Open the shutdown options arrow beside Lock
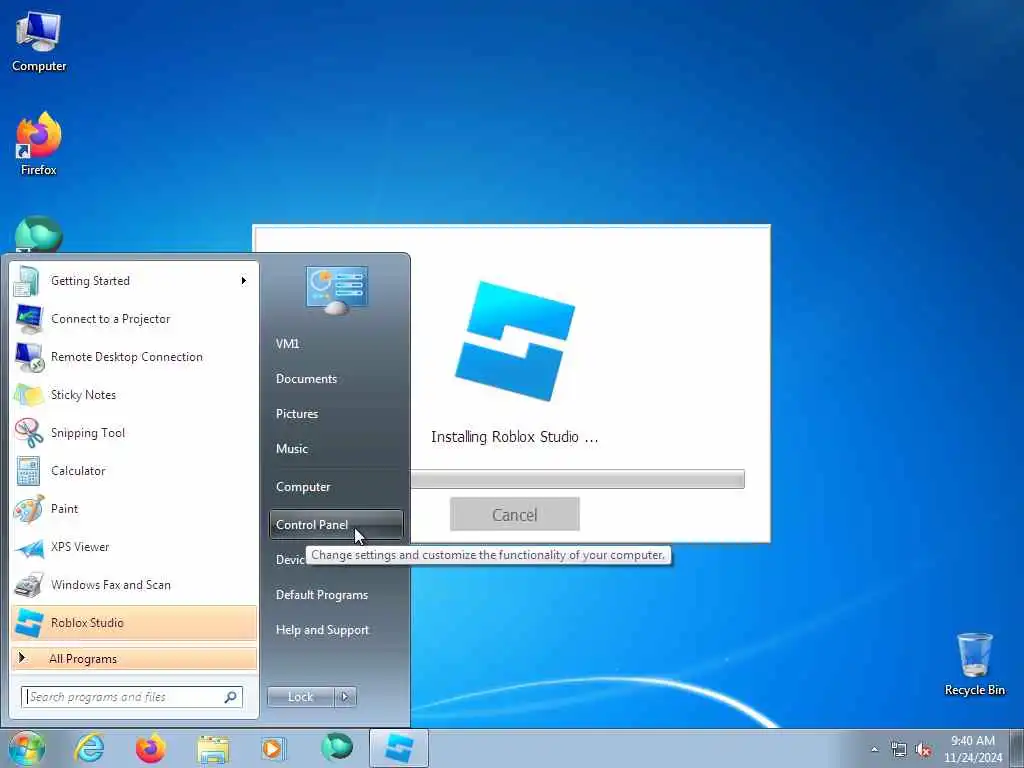Viewport: 1024px width, 768px height. tap(345, 697)
